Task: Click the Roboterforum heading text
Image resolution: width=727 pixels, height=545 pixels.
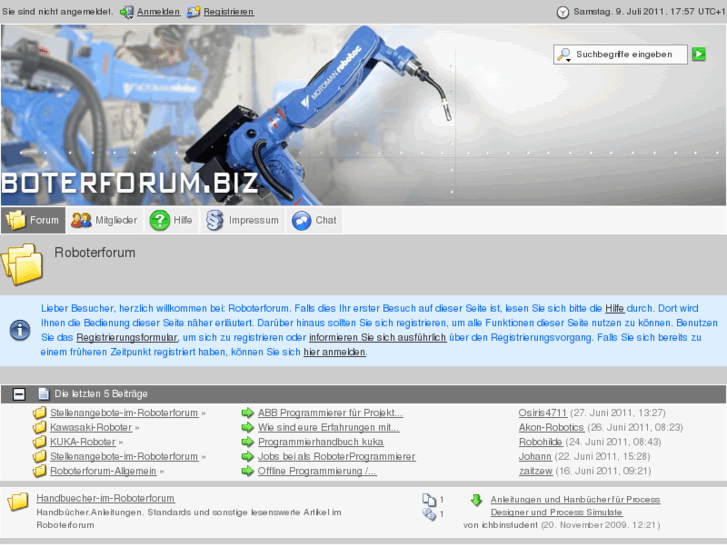Action: click(x=95, y=253)
